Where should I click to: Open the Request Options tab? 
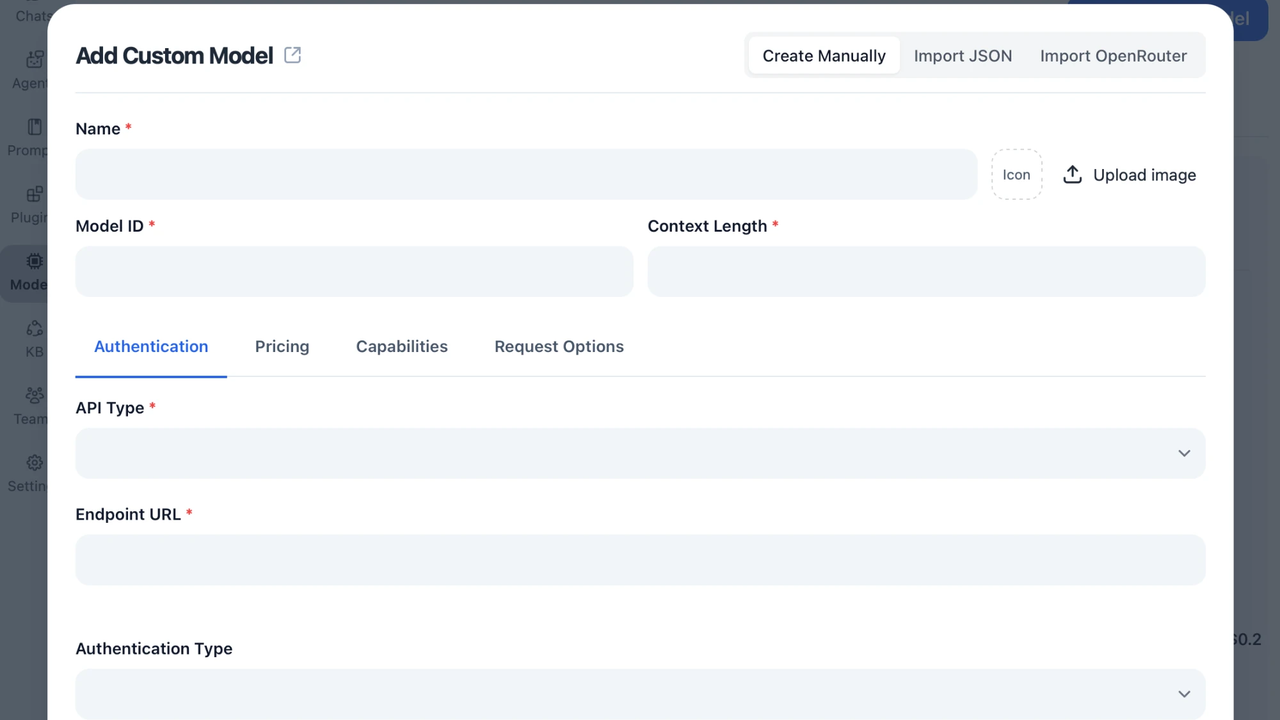coord(559,347)
